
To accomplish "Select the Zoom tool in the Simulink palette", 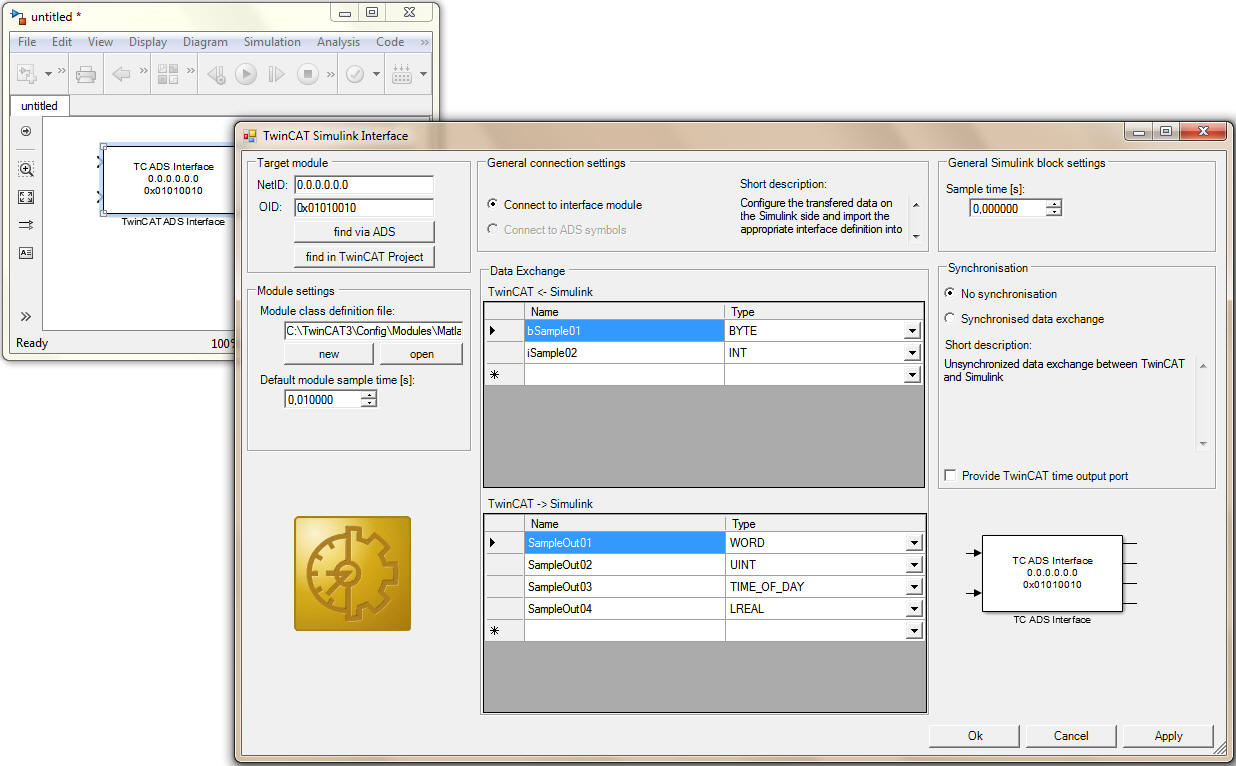I will coord(25,169).
